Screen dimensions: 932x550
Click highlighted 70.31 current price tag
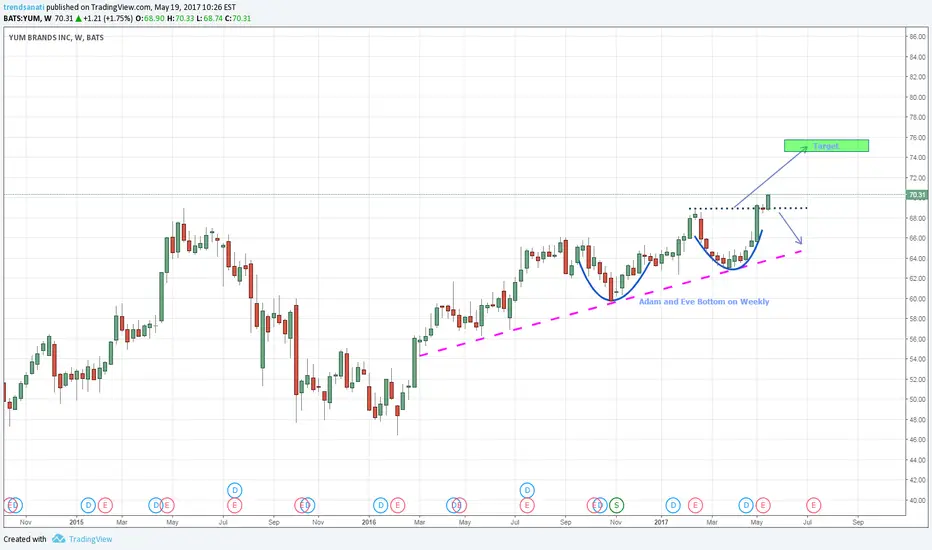tap(917, 194)
